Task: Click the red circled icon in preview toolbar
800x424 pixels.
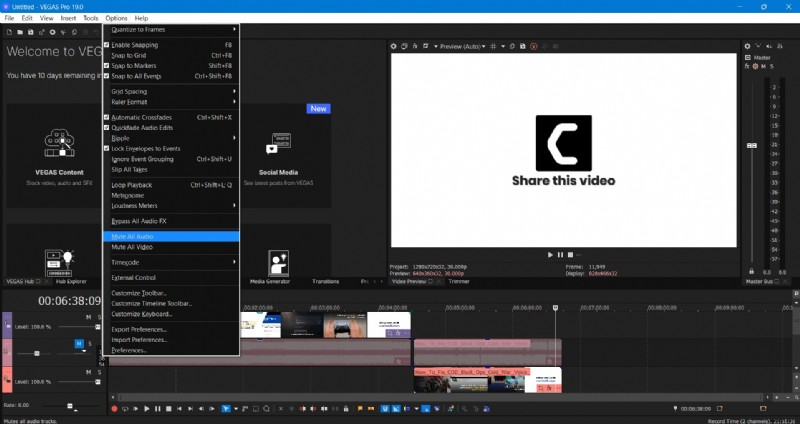Action: pos(534,46)
